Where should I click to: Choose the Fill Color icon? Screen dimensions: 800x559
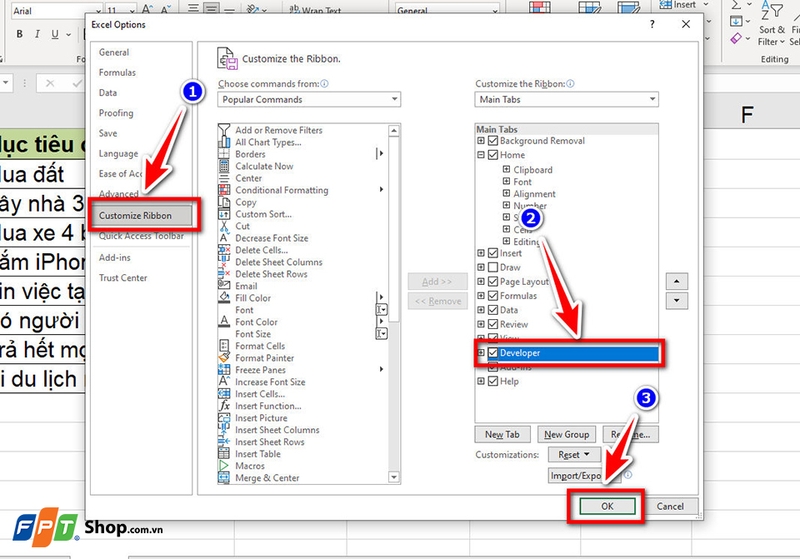point(224,298)
